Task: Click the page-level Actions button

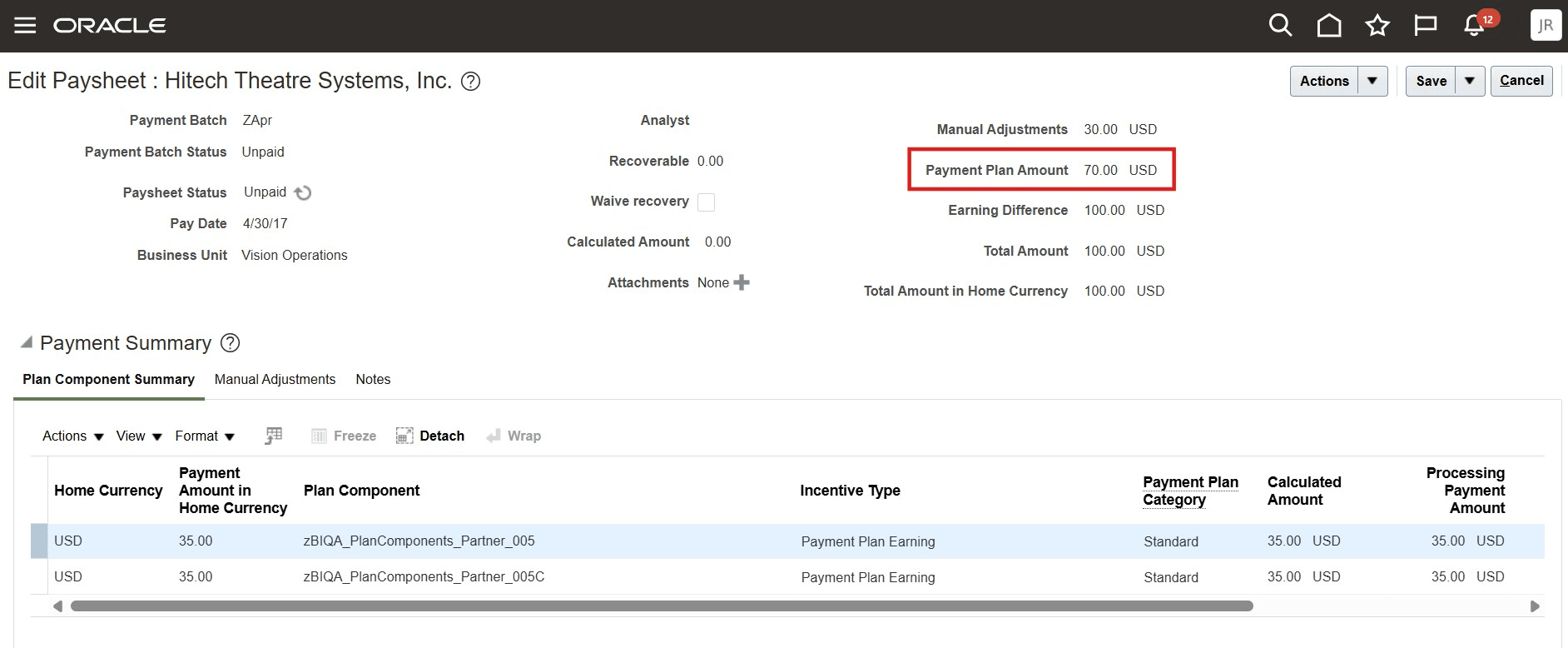Action: [x=1324, y=81]
